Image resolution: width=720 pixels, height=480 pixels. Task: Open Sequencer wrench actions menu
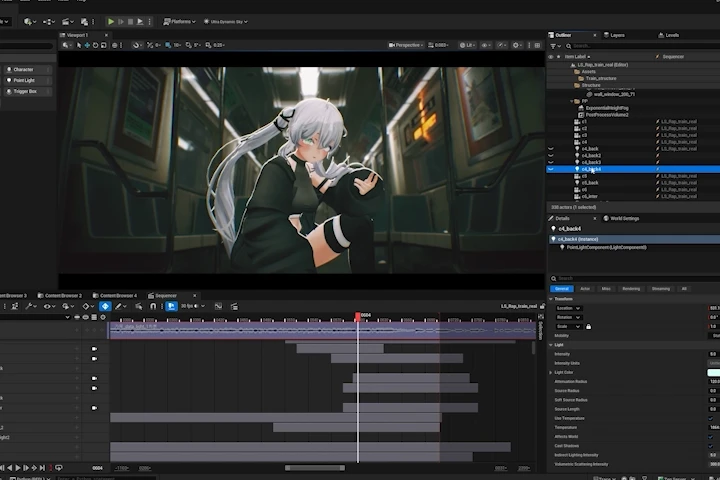[30, 306]
